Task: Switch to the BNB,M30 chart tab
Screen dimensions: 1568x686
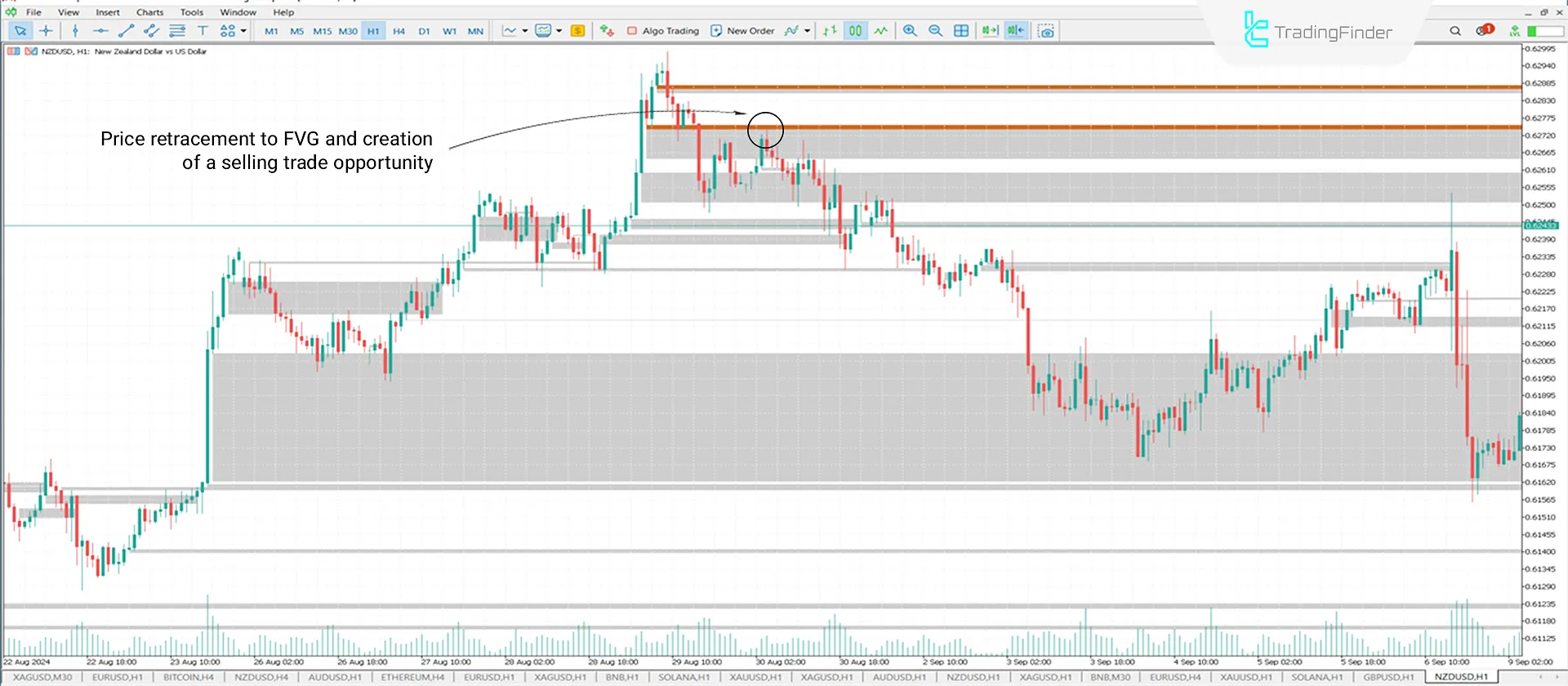Action: click(1111, 677)
